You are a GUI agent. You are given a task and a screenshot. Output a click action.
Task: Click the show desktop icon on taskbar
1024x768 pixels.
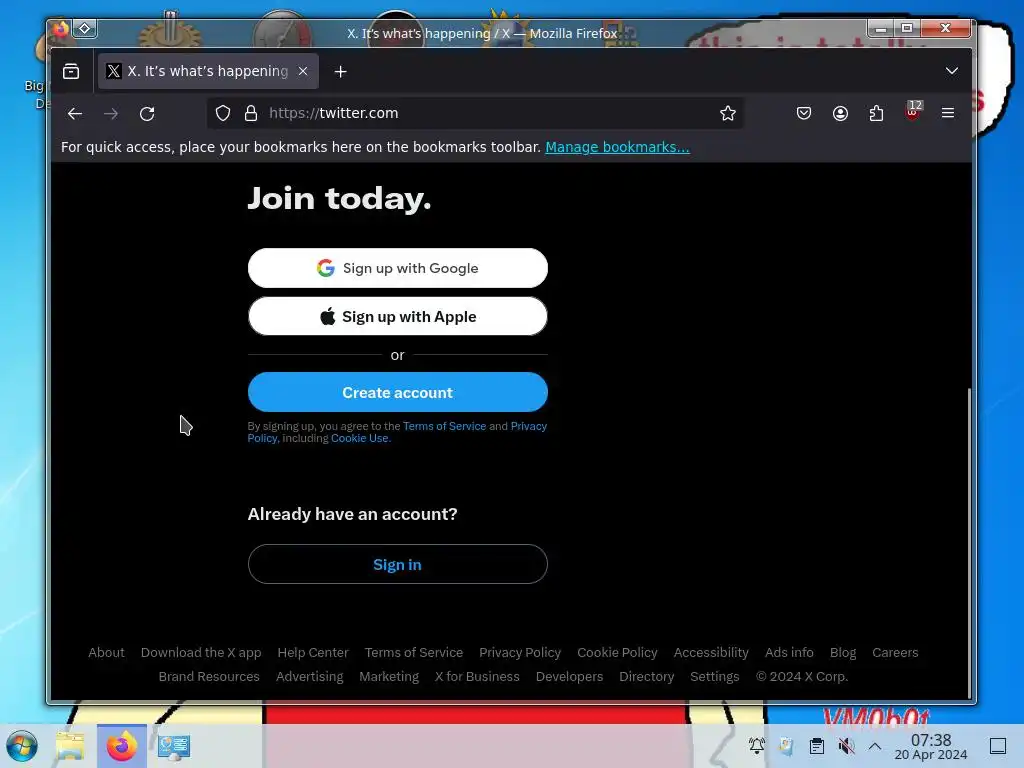point(997,746)
